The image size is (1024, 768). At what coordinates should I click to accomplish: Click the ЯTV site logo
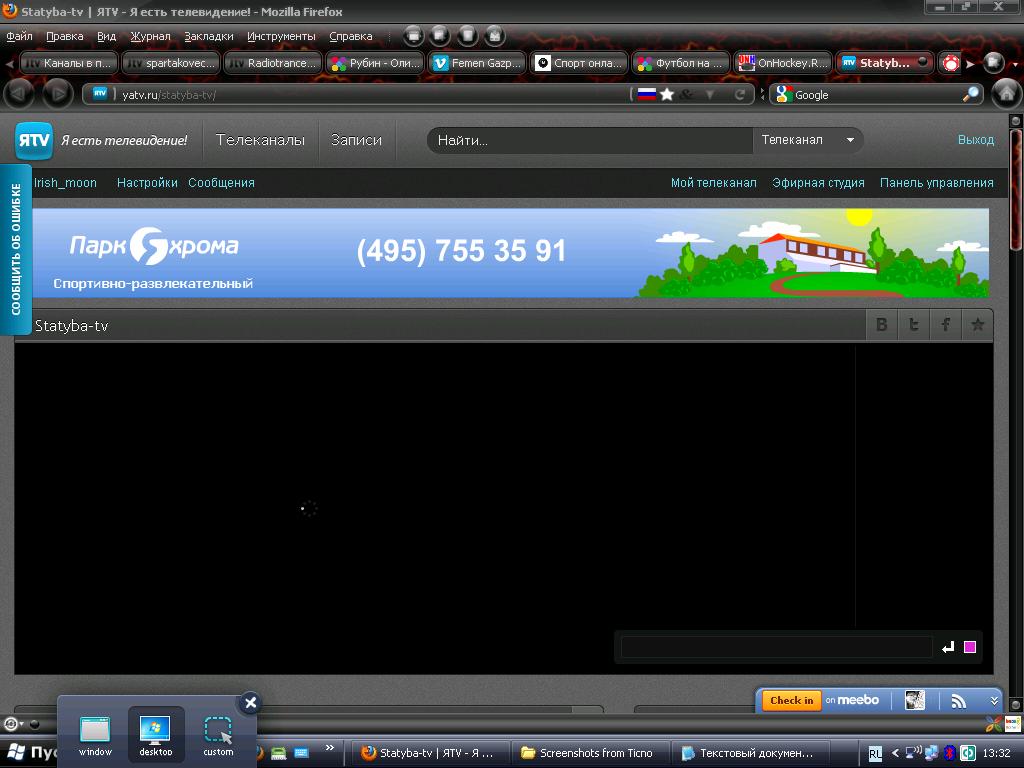[34, 140]
